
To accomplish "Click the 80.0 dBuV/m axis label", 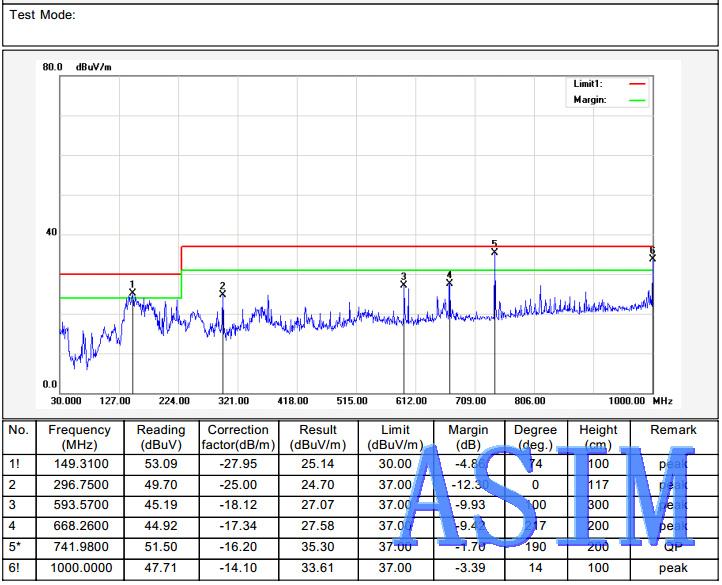I will click(x=77, y=67).
